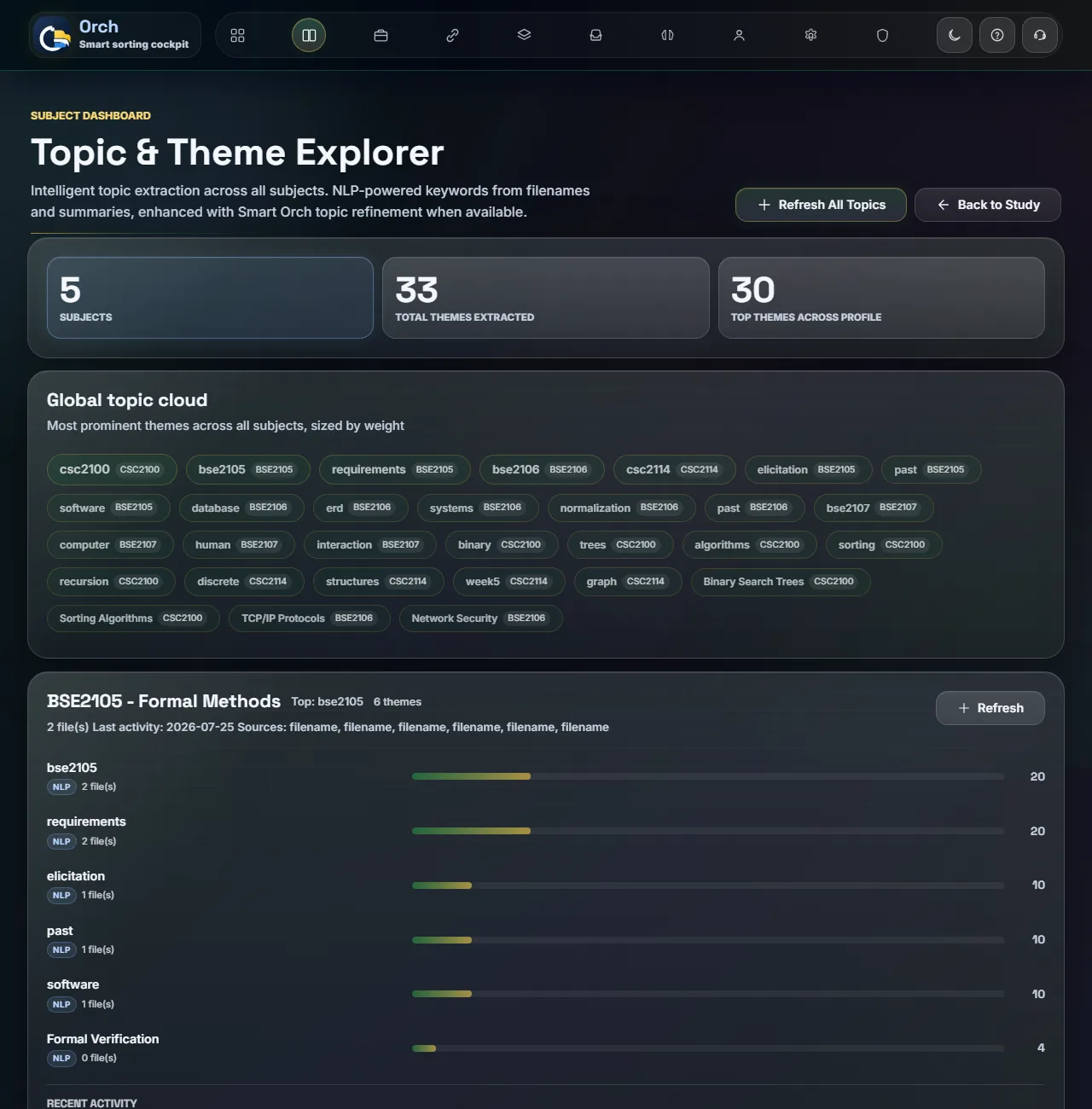This screenshot has width=1092, height=1109.
Task: Click the csc2100 topic chip
Action: (x=112, y=469)
